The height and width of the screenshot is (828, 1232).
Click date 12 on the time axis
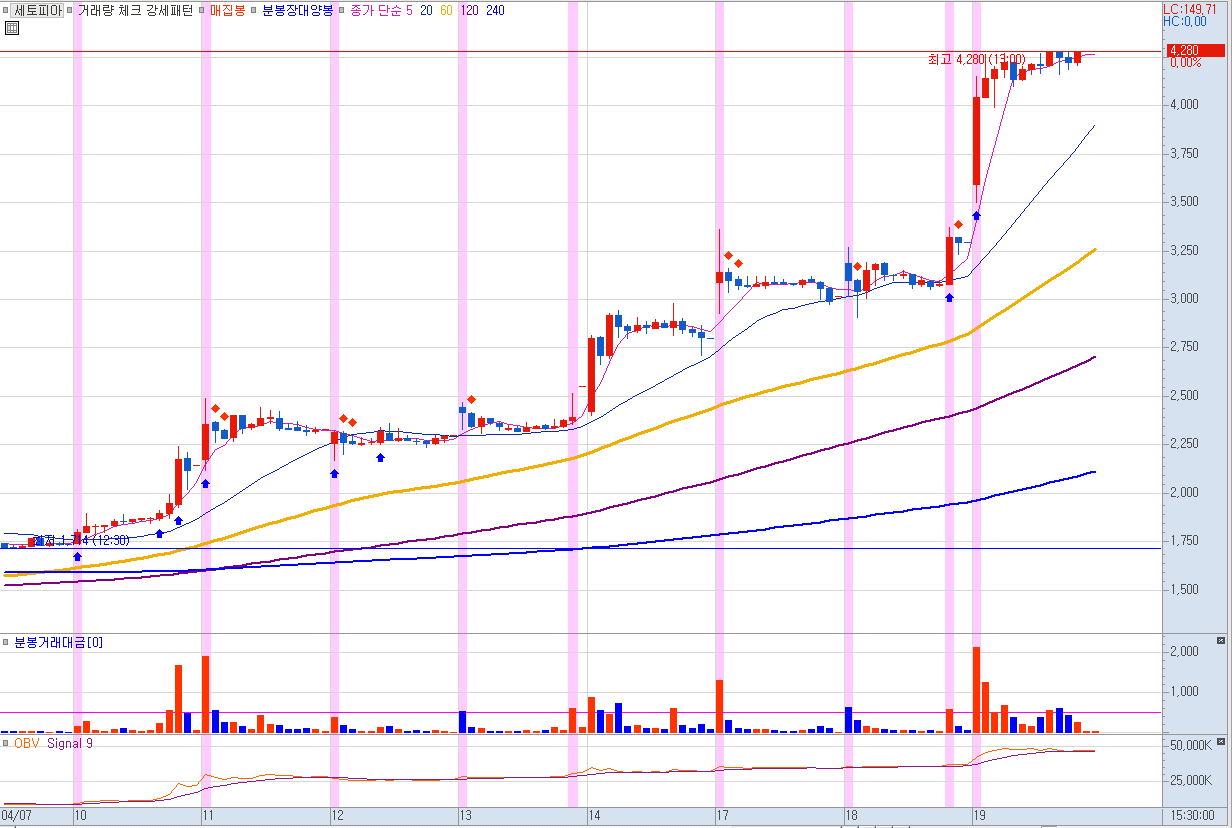click(338, 816)
